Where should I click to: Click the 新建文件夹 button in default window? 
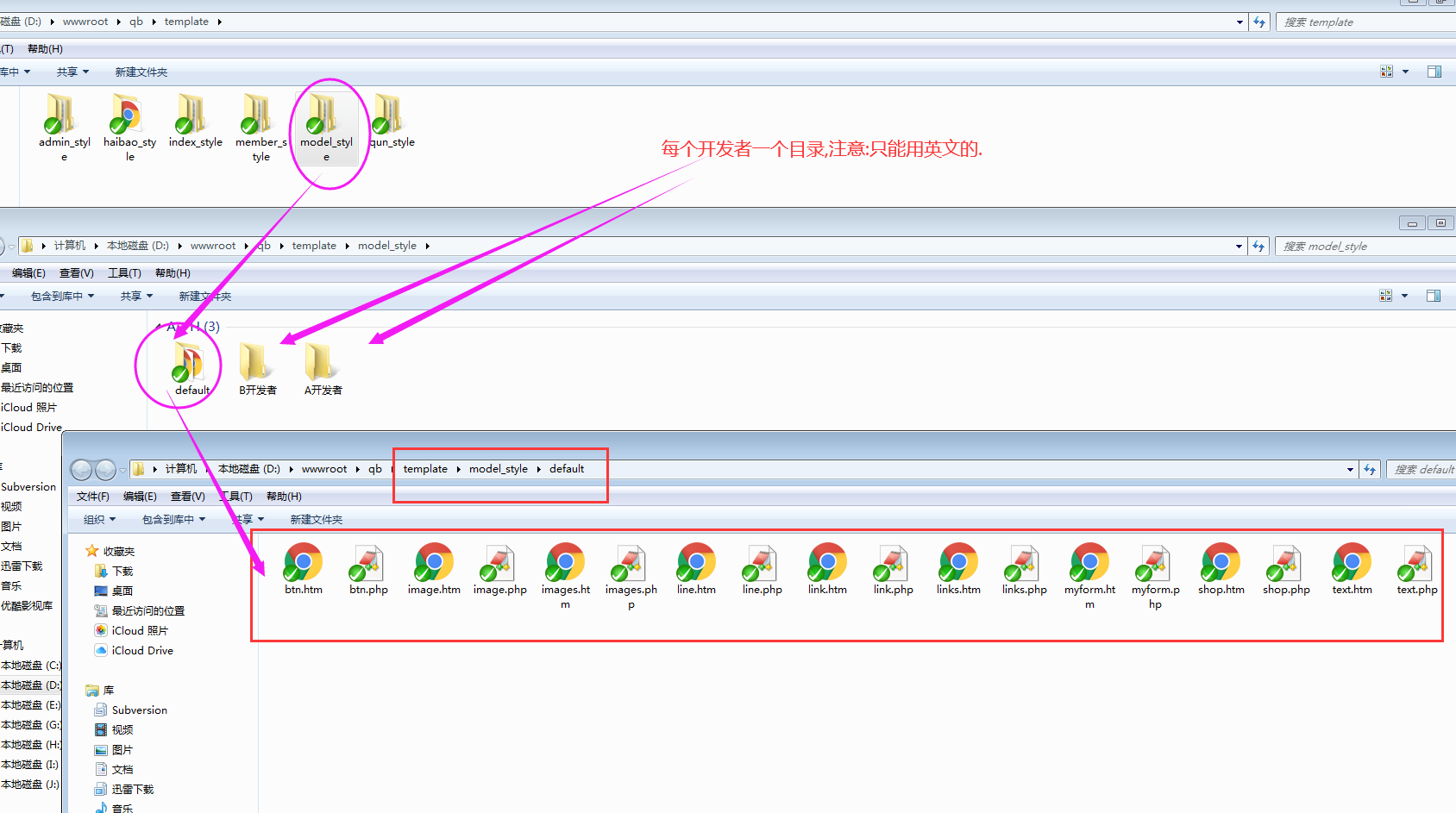317,520
